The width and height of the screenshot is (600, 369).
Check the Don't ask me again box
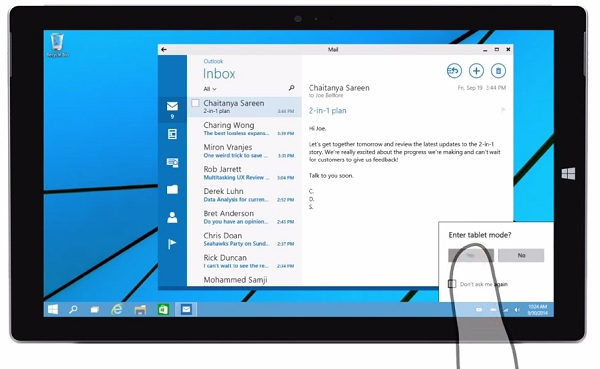pos(452,284)
